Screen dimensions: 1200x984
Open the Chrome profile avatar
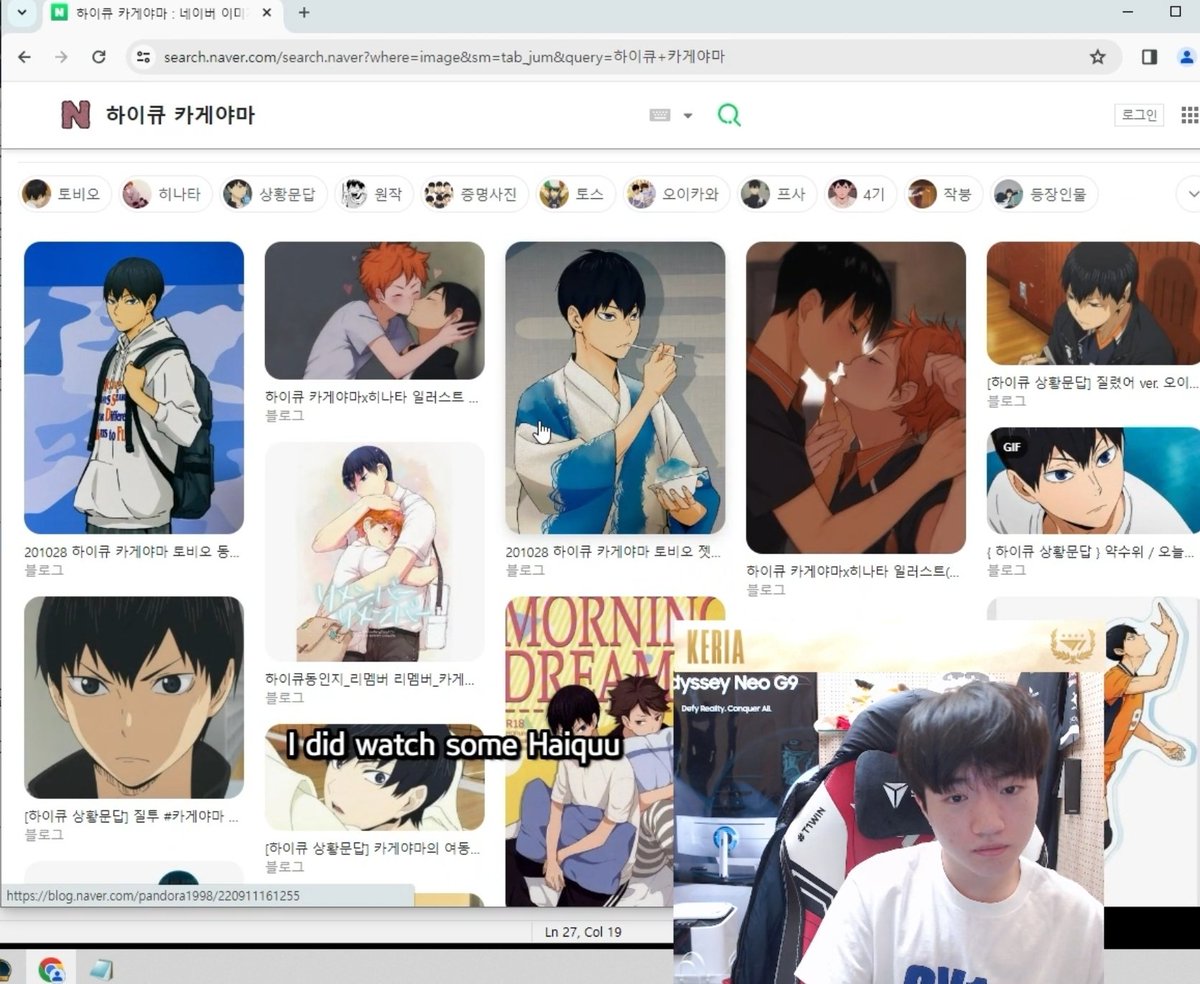coord(1187,57)
